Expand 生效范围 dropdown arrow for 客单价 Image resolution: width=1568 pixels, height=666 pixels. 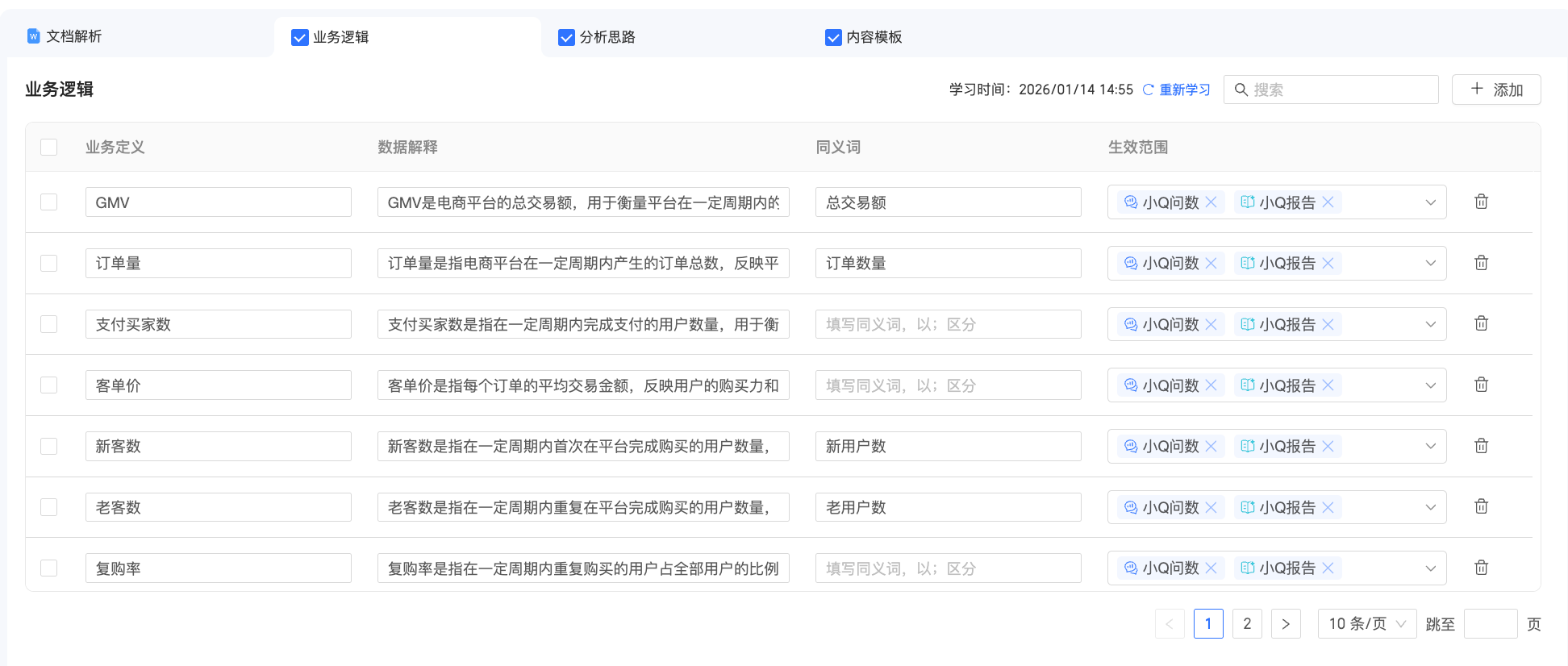(1430, 385)
